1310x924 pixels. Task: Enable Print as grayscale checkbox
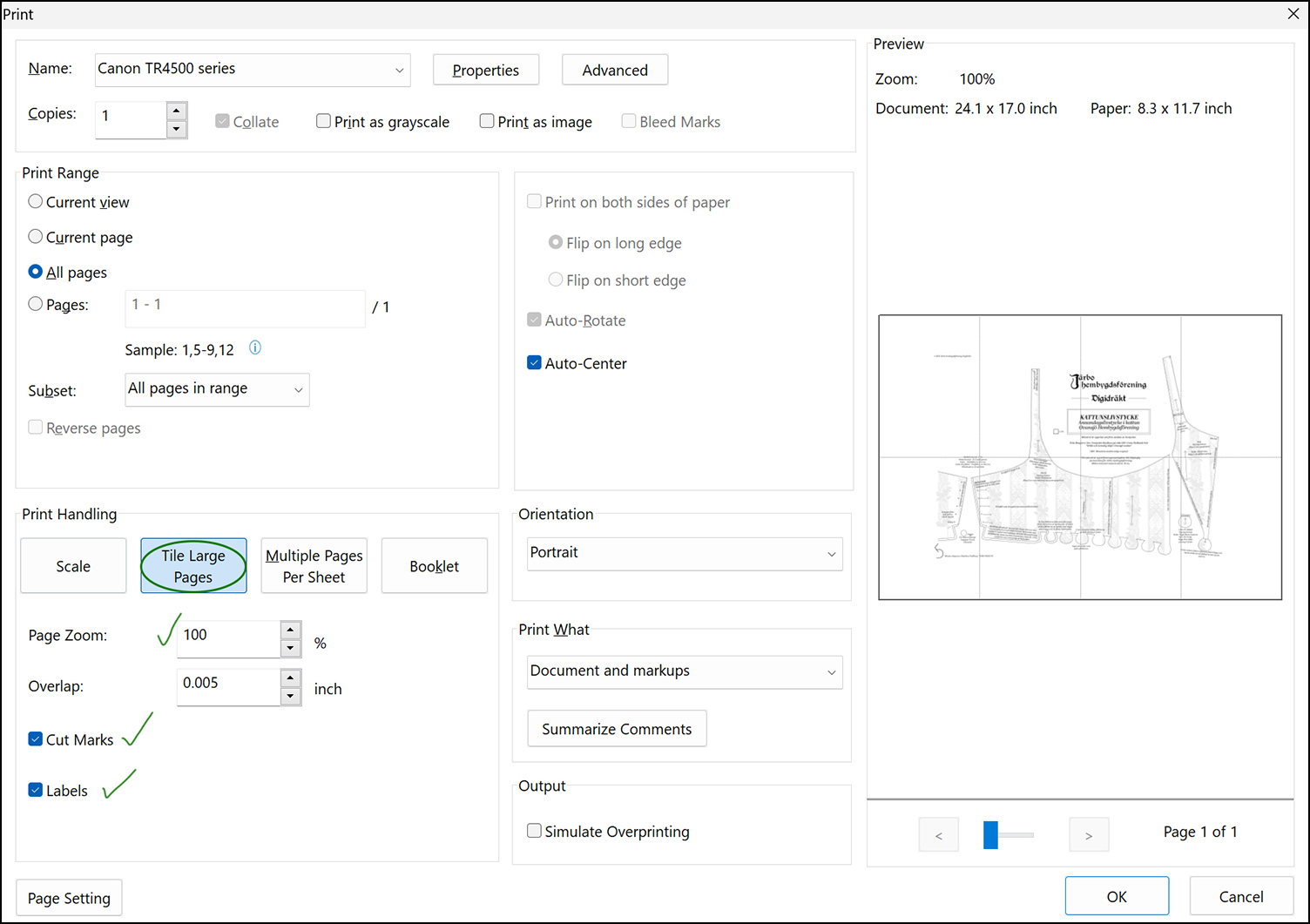324,121
